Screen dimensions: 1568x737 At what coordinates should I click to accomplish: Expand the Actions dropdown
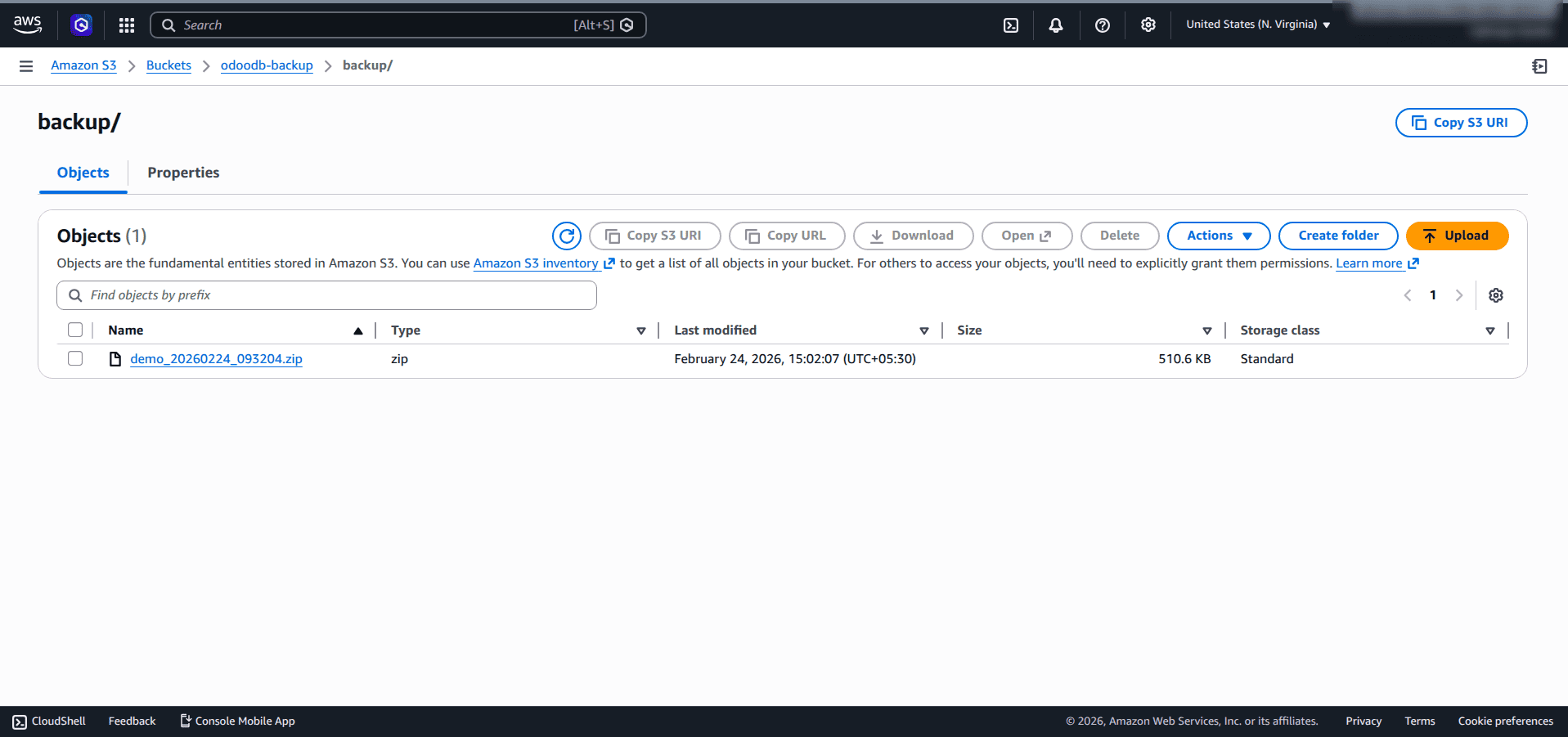[1219, 236]
